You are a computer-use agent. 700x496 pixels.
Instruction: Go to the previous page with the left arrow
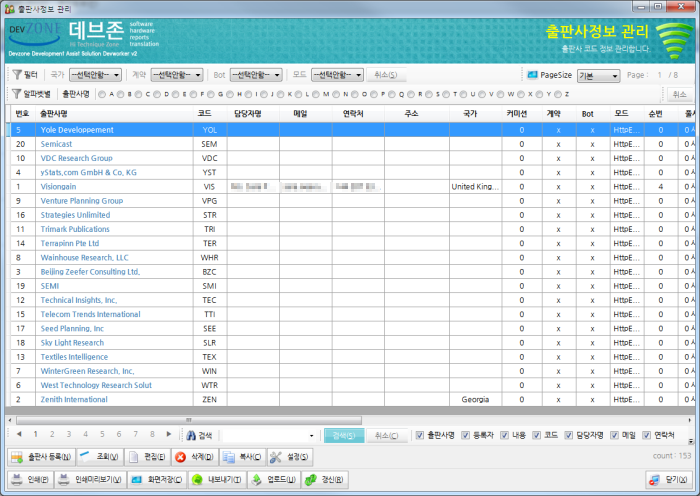pos(19,434)
